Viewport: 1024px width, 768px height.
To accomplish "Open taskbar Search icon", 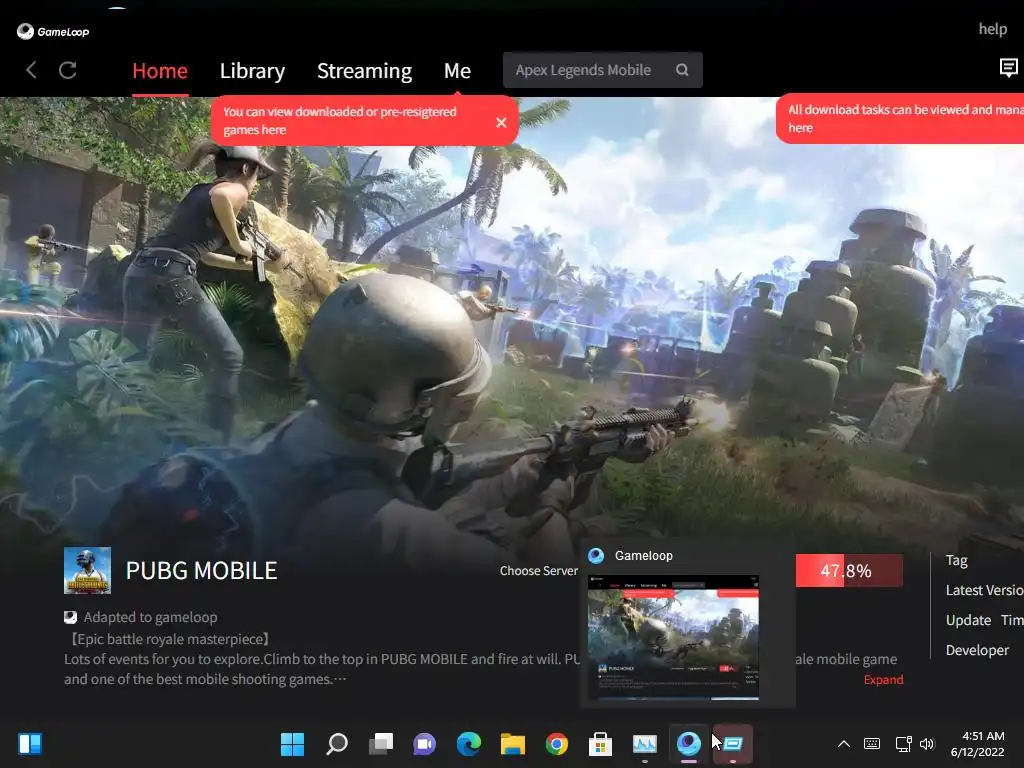I will click(x=337, y=744).
